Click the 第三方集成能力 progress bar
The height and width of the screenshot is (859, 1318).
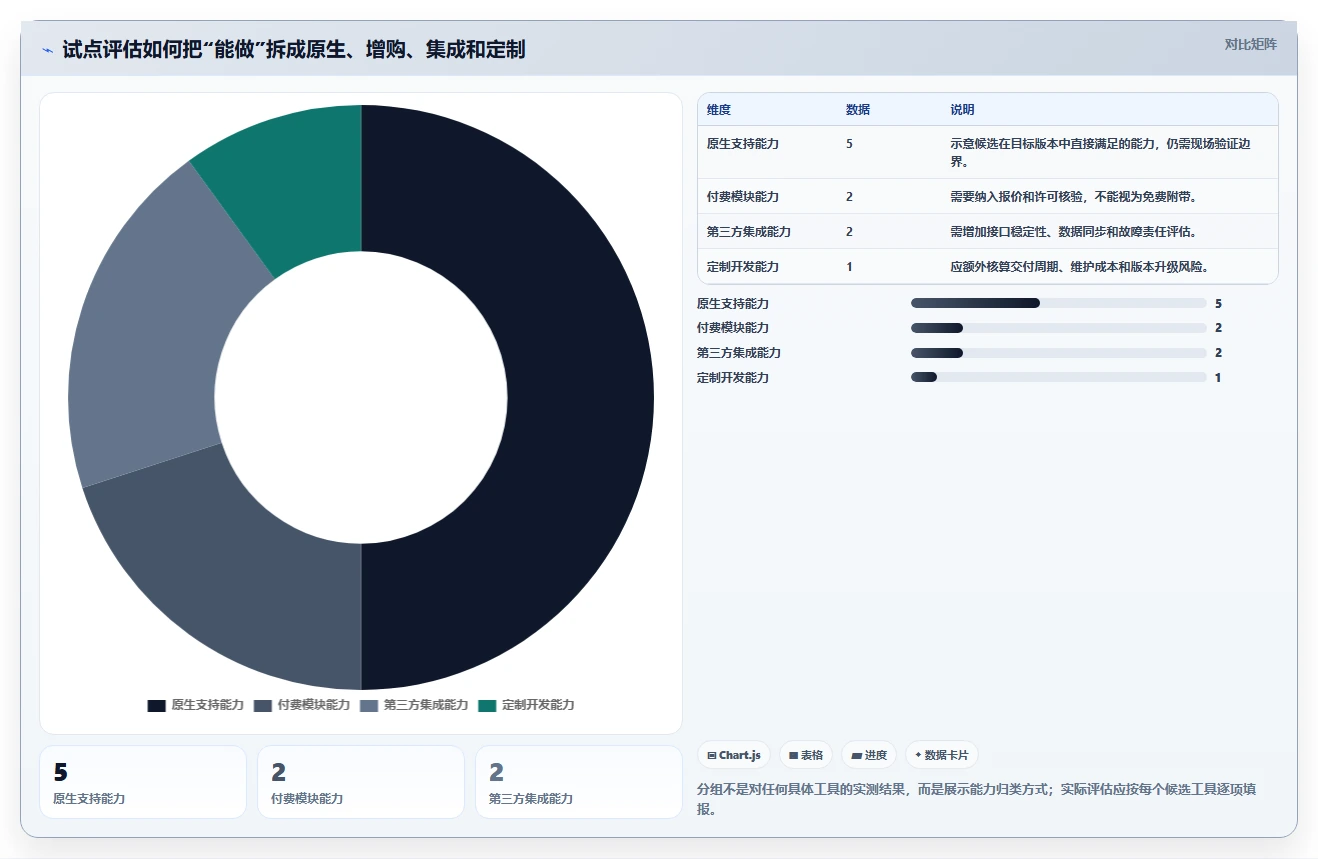[1059, 353]
